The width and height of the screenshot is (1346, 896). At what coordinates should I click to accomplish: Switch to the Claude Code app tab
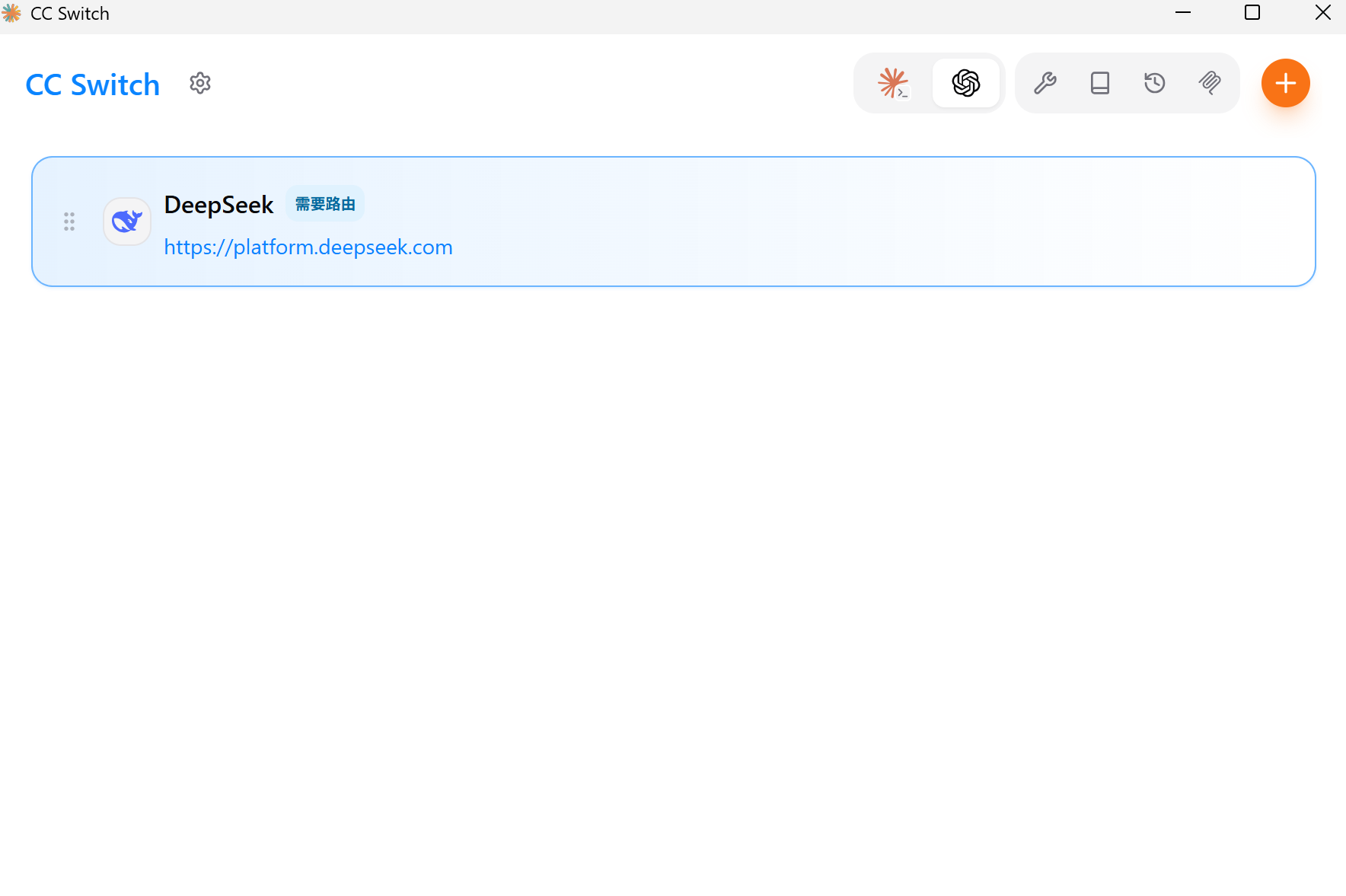[x=893, y=83]
